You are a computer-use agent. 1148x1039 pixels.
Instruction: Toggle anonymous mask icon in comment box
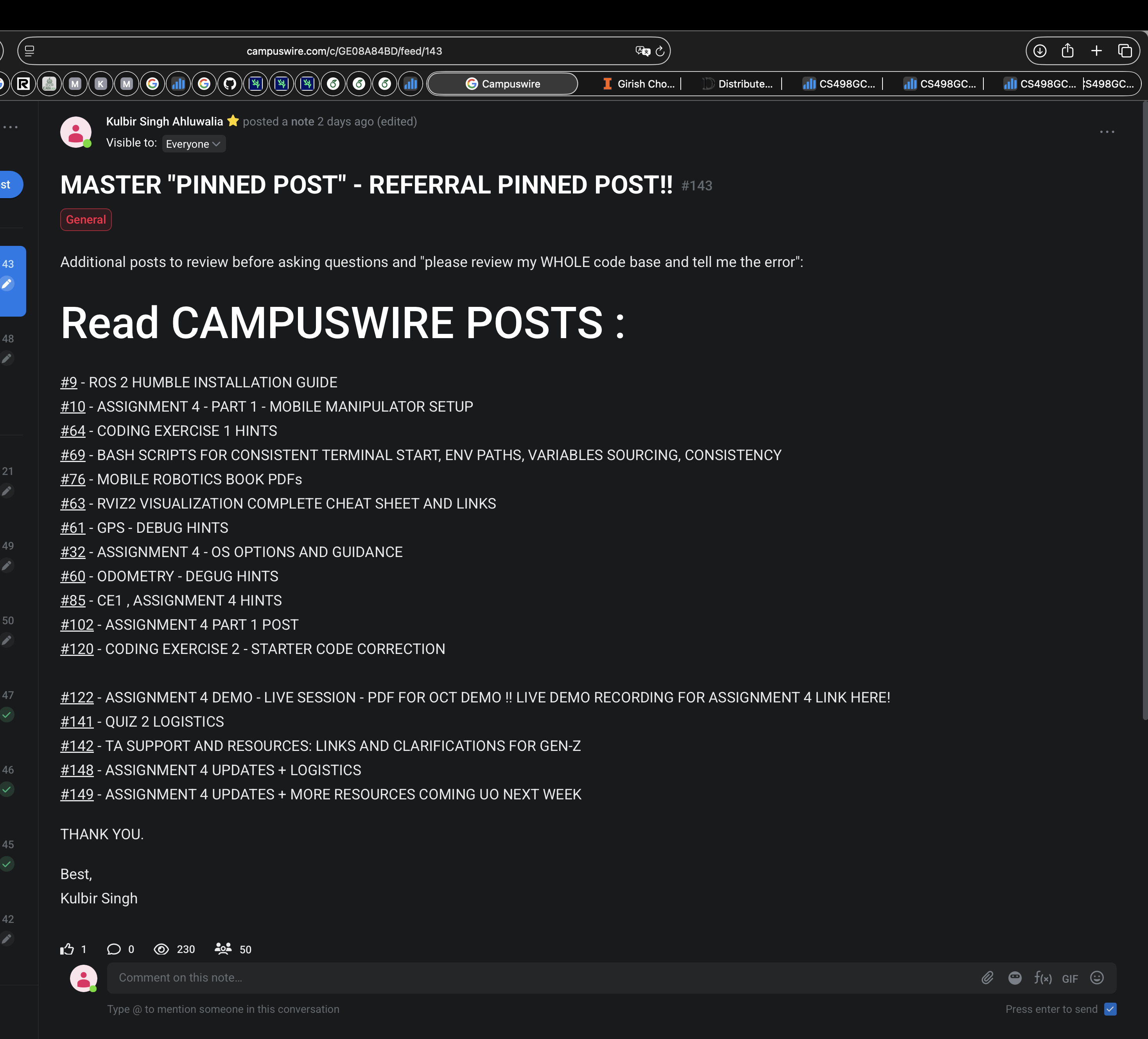[1015, 978]
